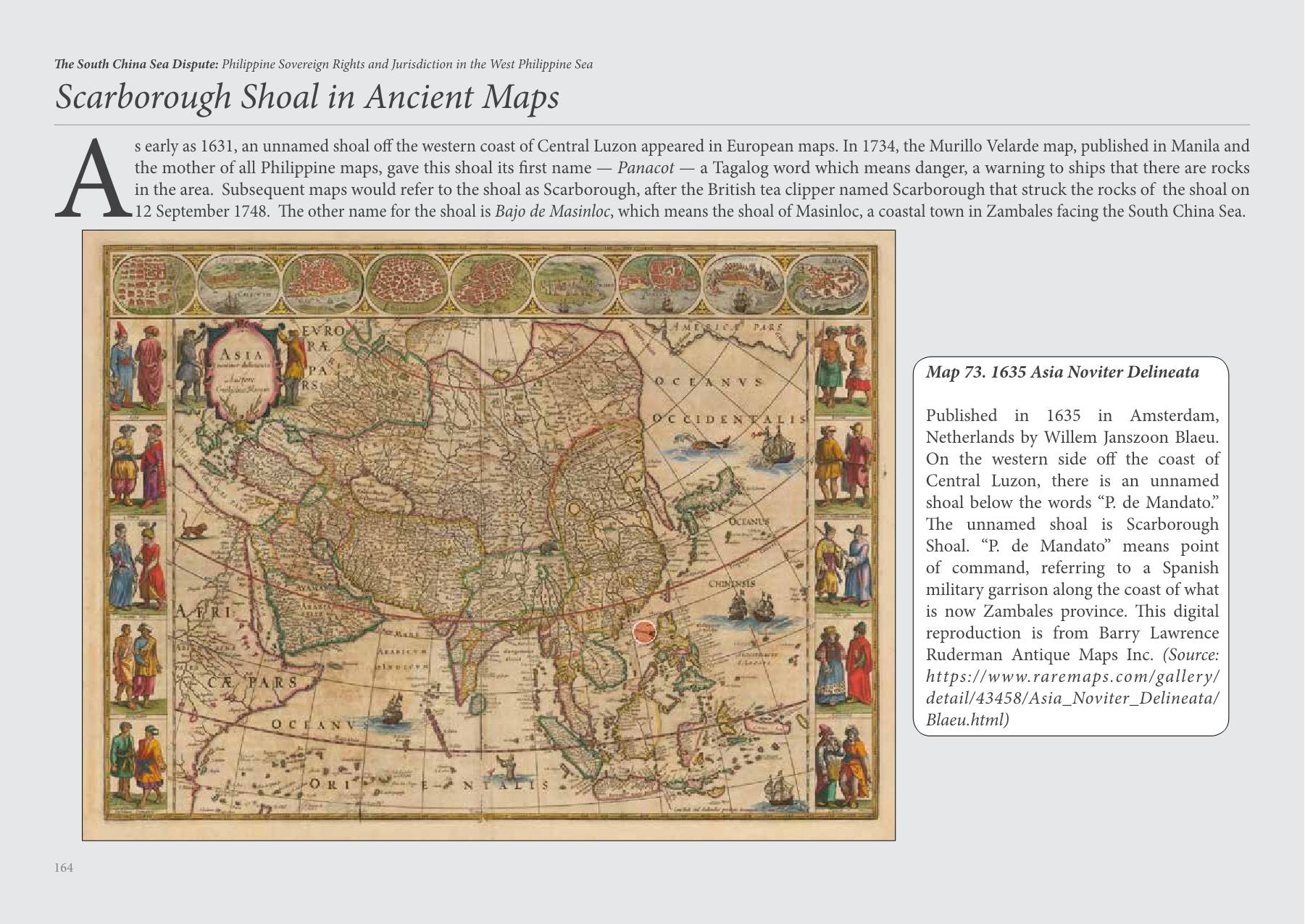
Task: Click the header 'The South China Sea Dispute:'
Action: click(136, 64)
